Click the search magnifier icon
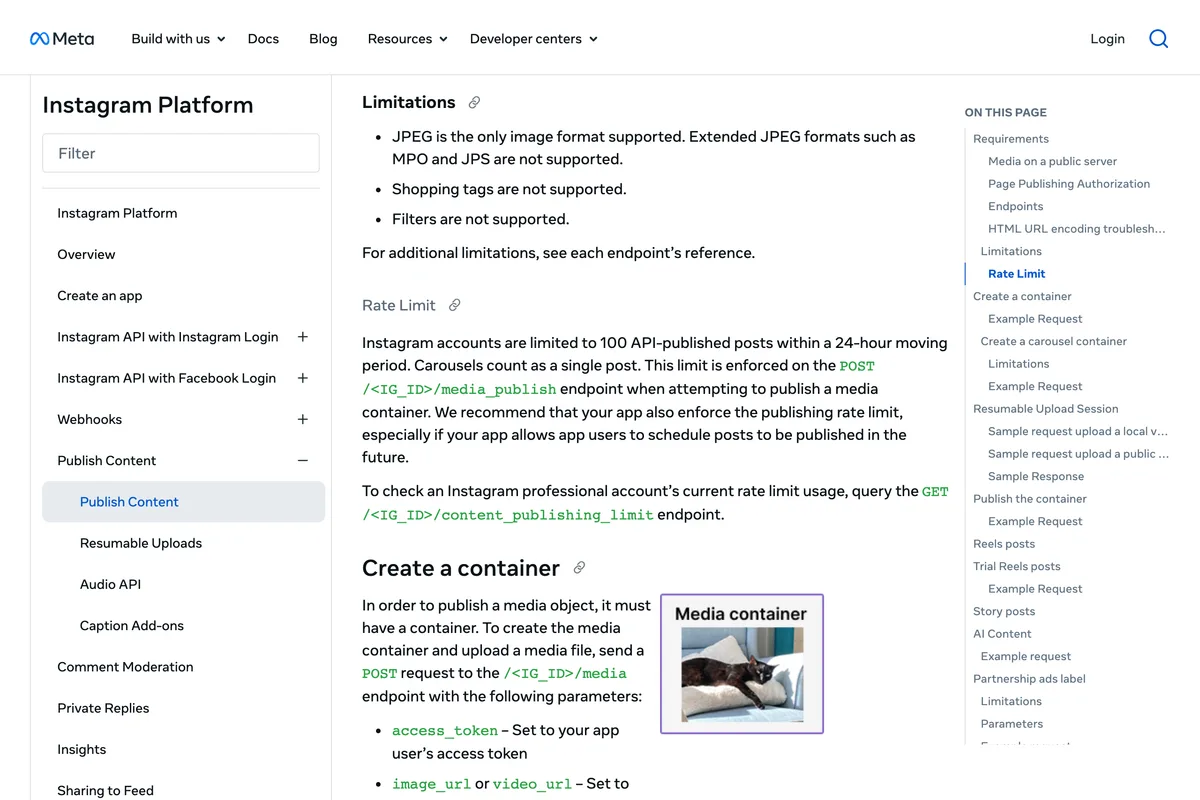This screenshot has height=800, width=1200. point(1158,39)
